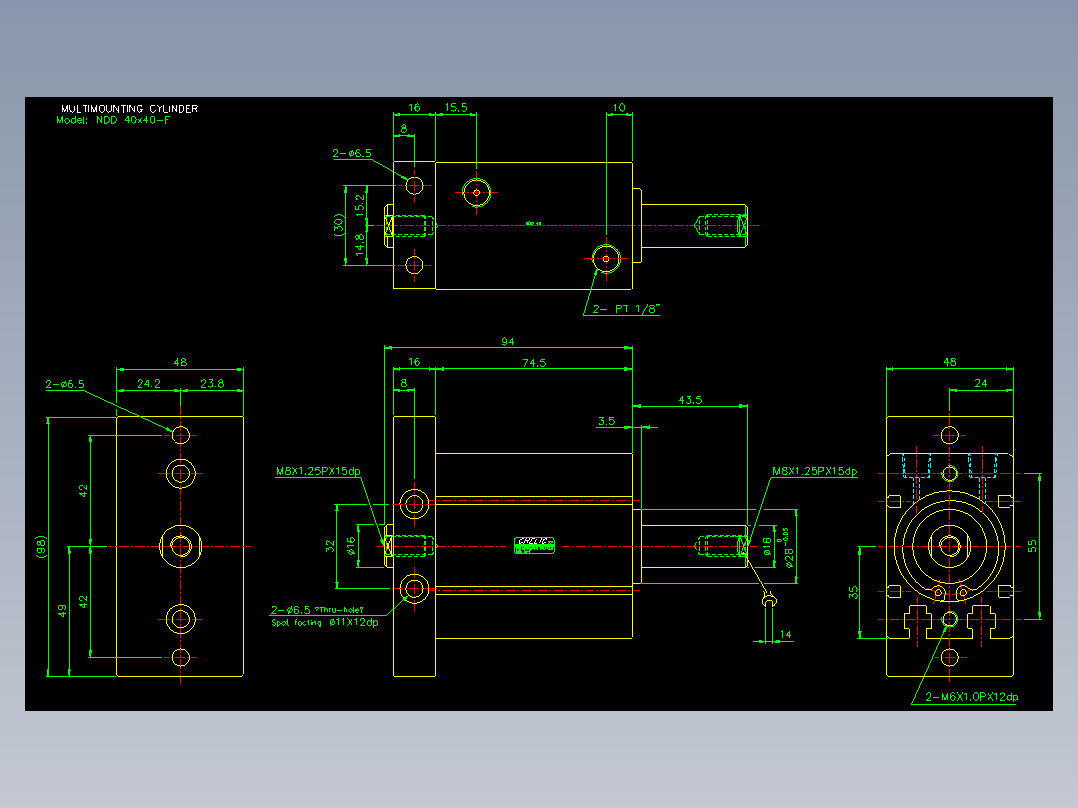Click the "55" dimension in right view

(x=1032, y=546)
